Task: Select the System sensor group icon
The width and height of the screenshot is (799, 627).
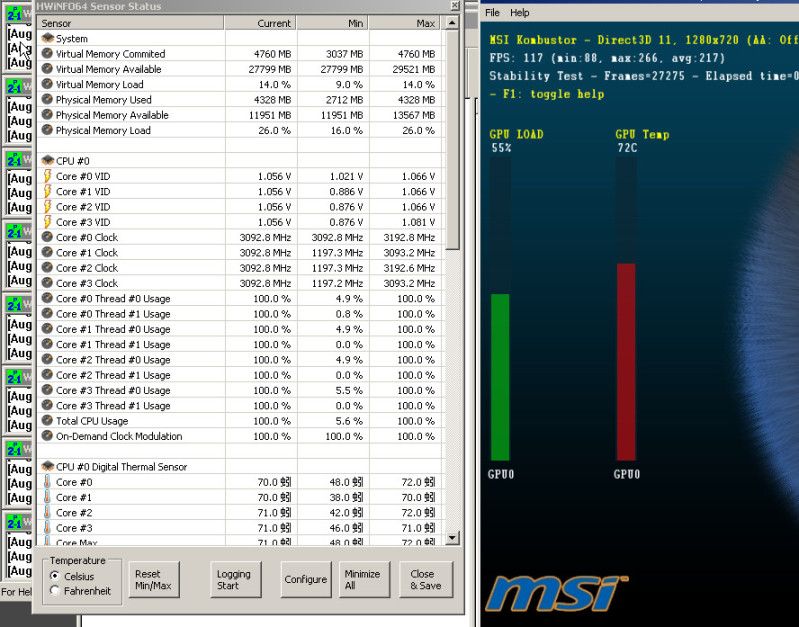Action: [47, 38]
